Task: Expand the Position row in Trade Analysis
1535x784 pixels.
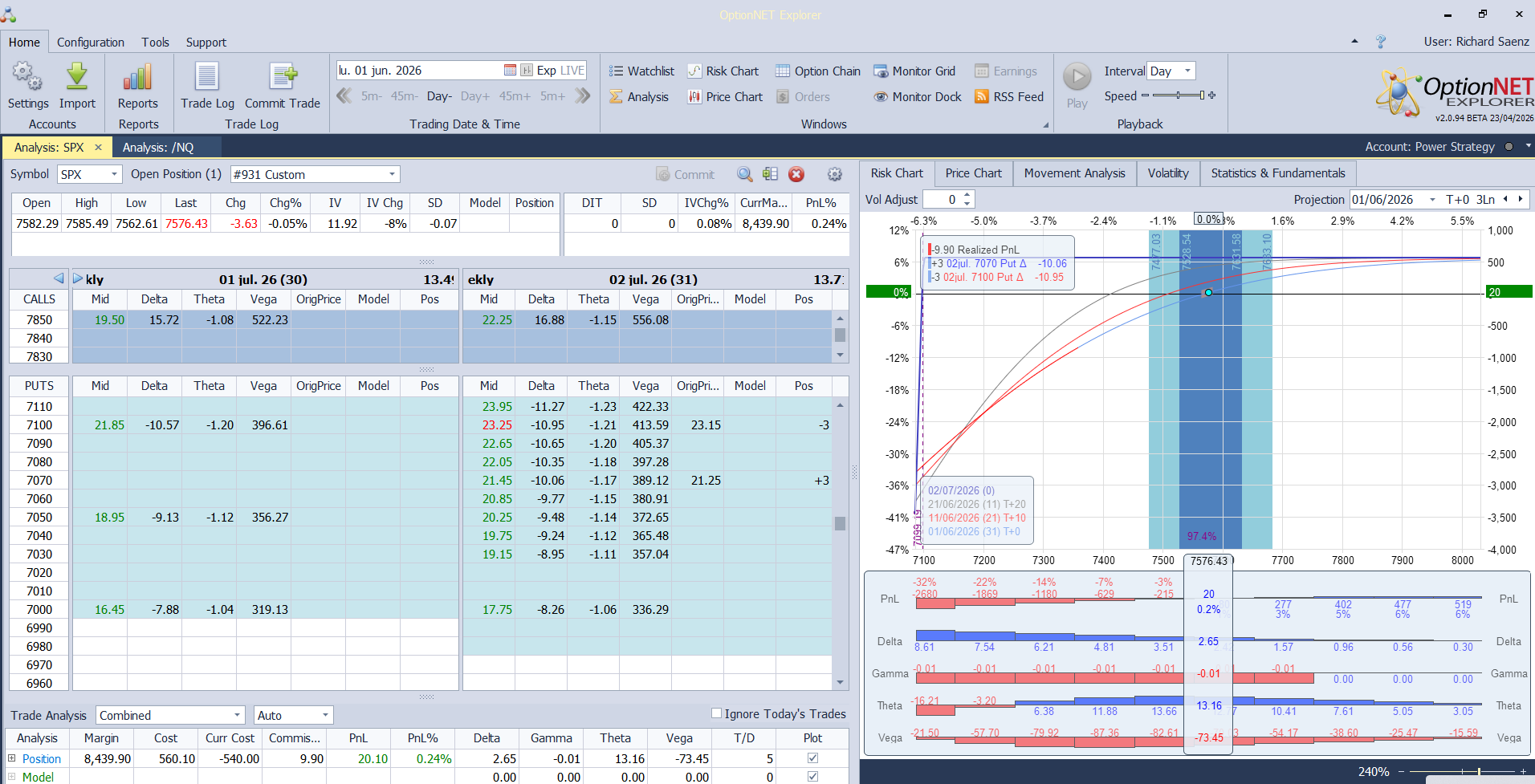Action: tap(11, 758)
